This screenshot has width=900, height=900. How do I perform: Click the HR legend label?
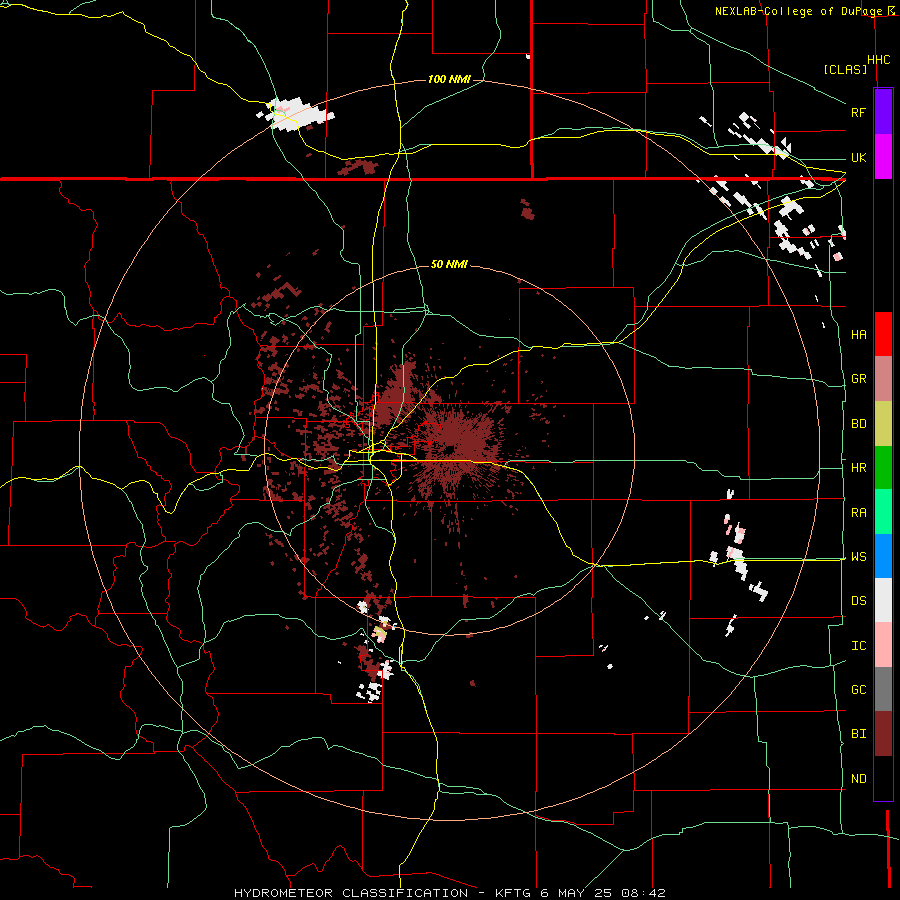[x=858, y=468]
